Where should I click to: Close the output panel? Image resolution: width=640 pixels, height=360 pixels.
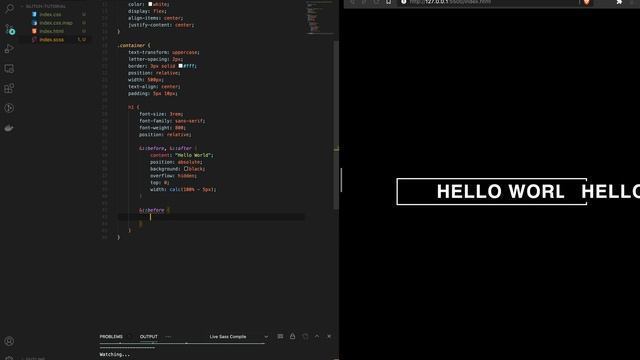tap(329, 336)
